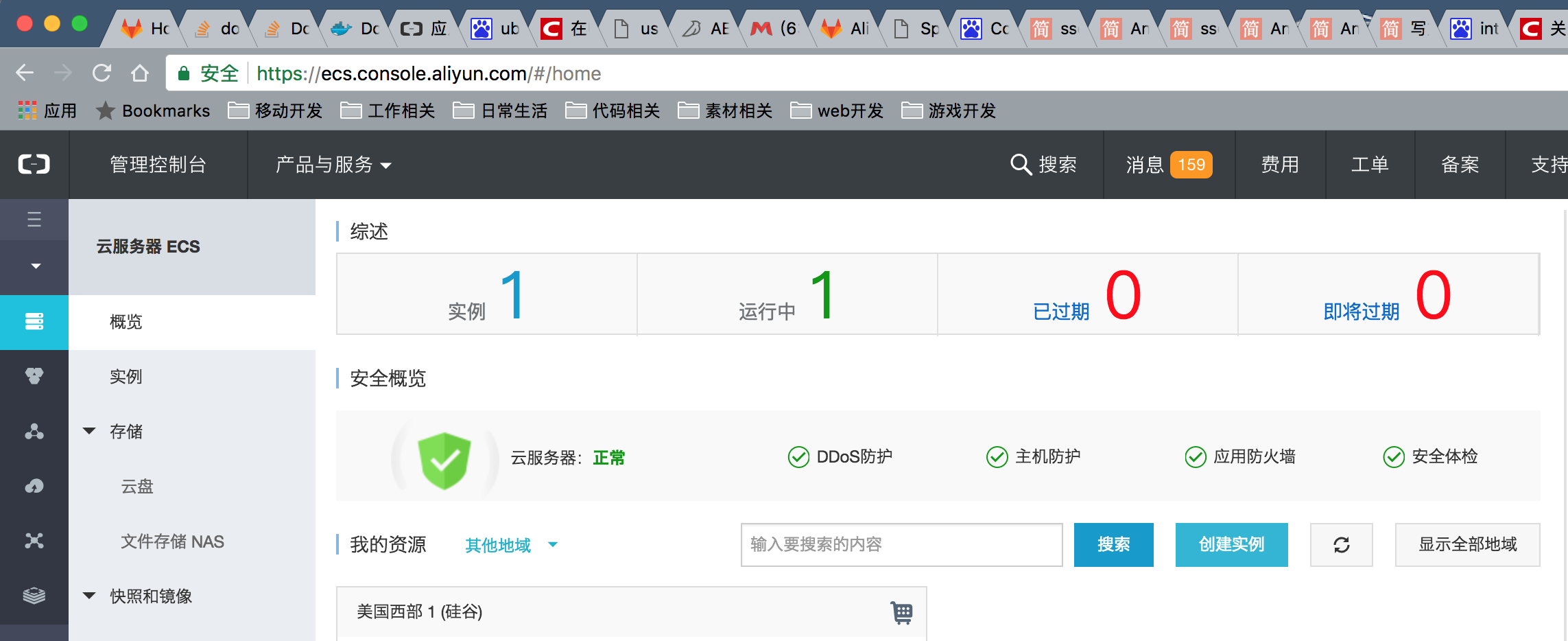Image resolution: width=1568 pixels, height=641 pixels.
Task: Click the 安全体检 green check status
Action: 1430,457
